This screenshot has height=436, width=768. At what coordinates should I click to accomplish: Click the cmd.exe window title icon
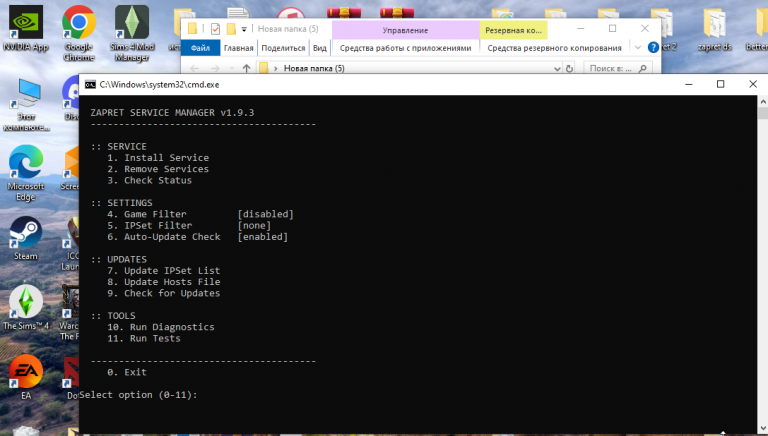tap(90, 85)
